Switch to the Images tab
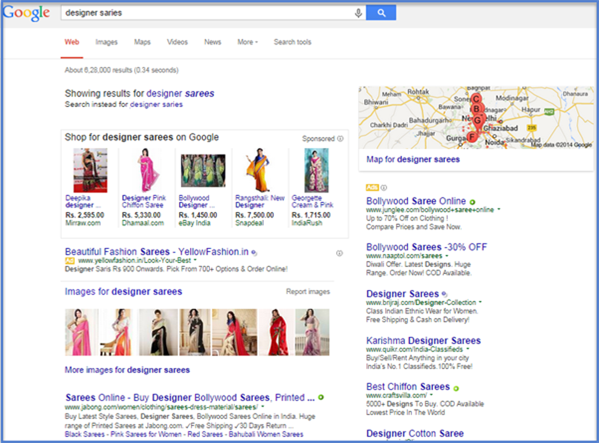The width and height of the screenshot is (600, 443). point(106,42)
